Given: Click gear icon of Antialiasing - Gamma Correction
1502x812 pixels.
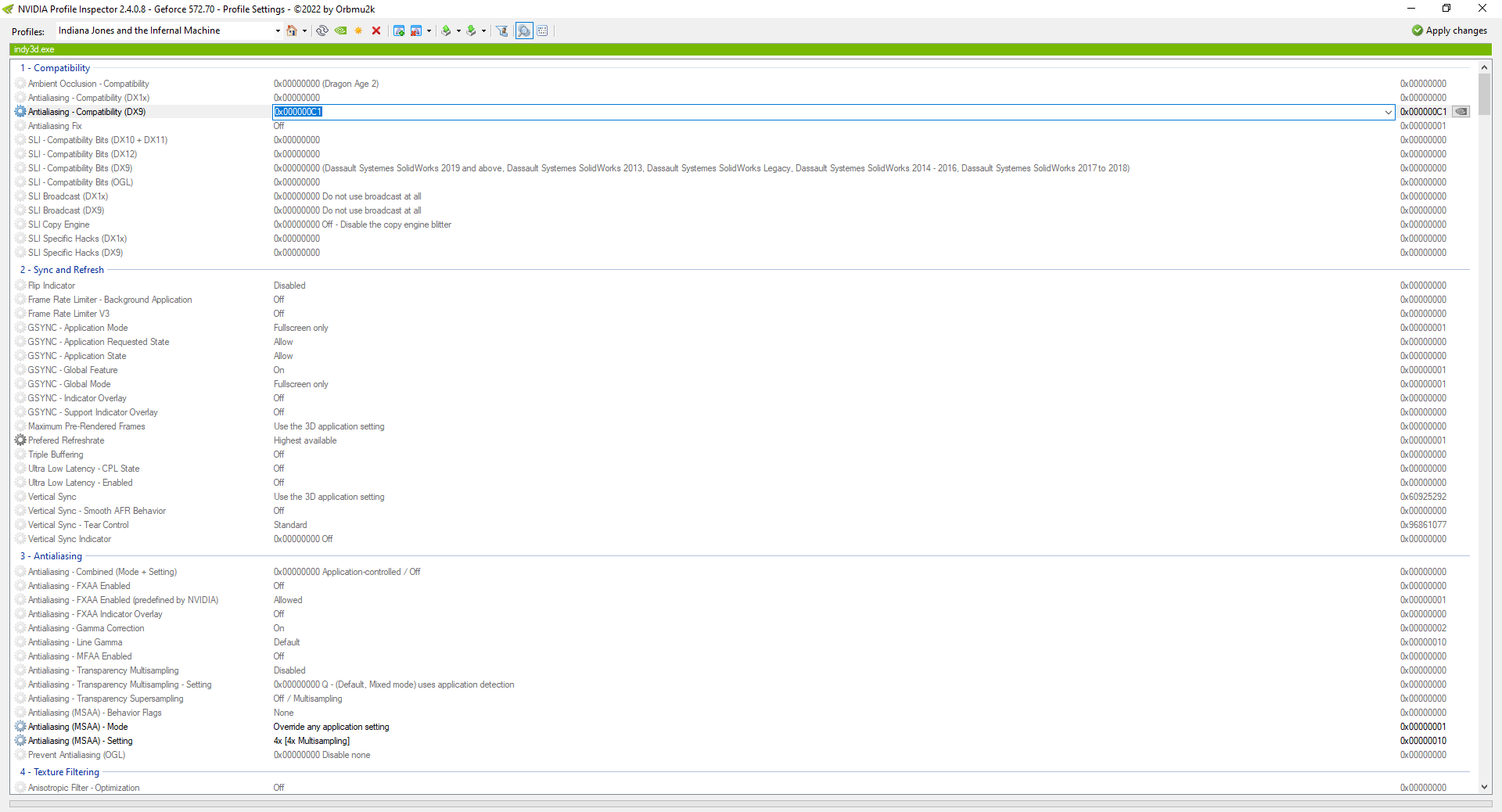Looking at the screenshot, I should (20, 628).
